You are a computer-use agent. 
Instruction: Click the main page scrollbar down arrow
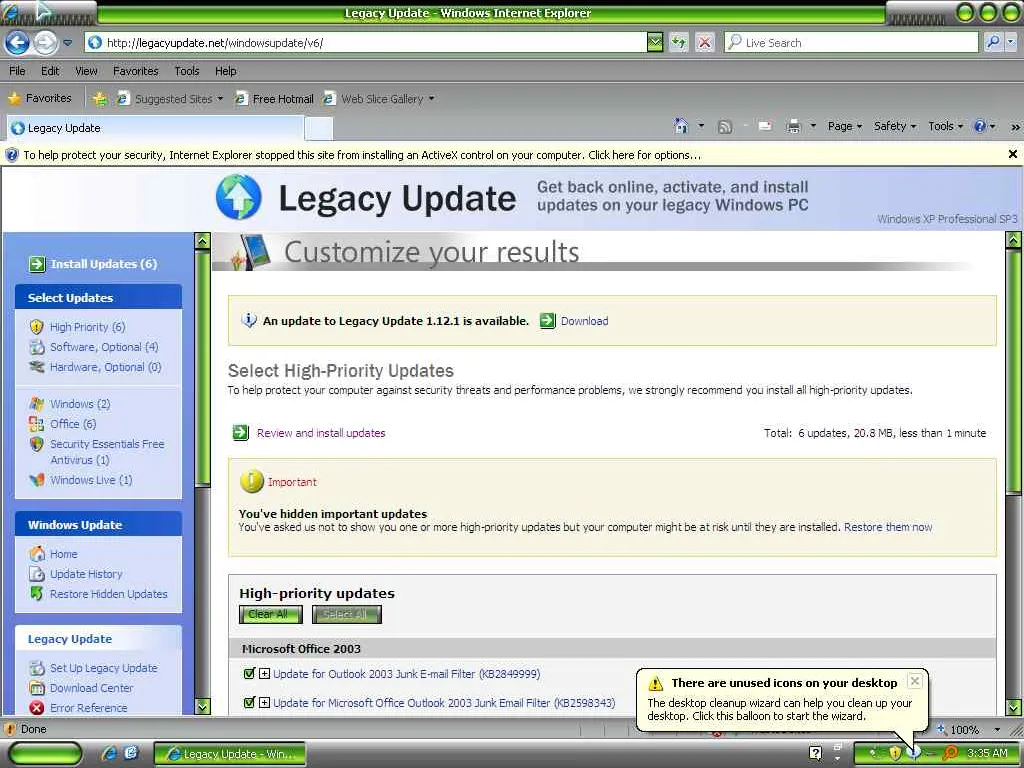click(1013, 707)
